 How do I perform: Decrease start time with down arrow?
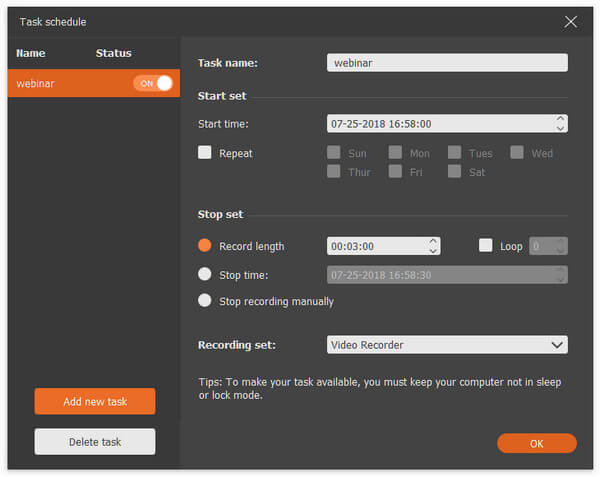pos(560,129)
